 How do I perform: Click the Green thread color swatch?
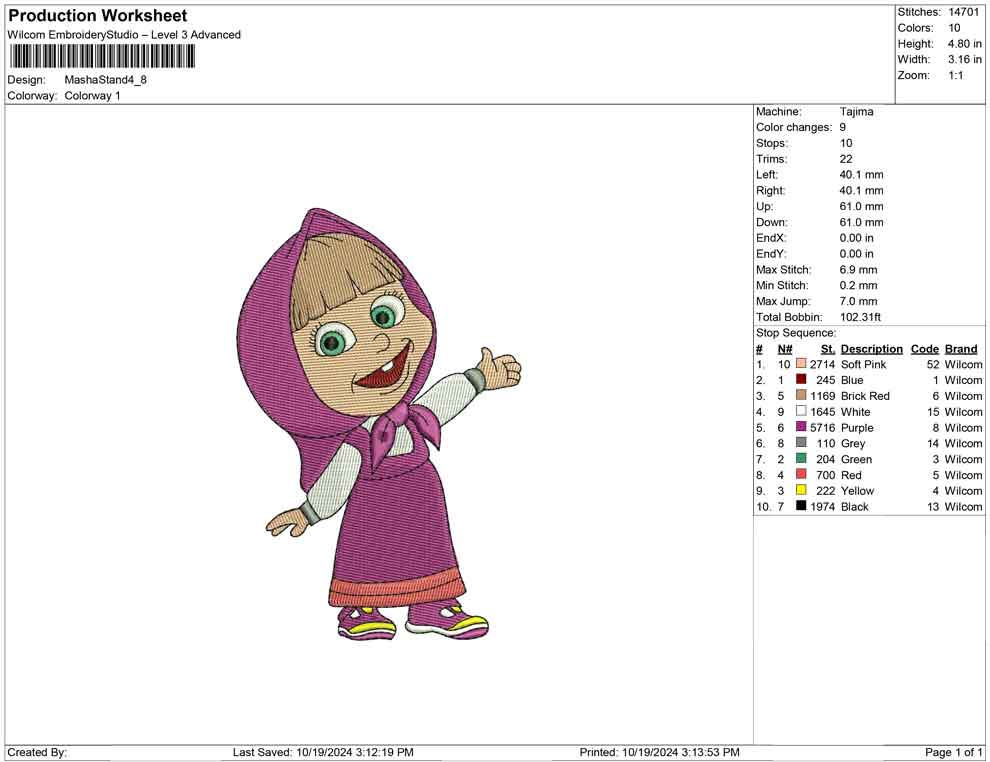point(801,459)
